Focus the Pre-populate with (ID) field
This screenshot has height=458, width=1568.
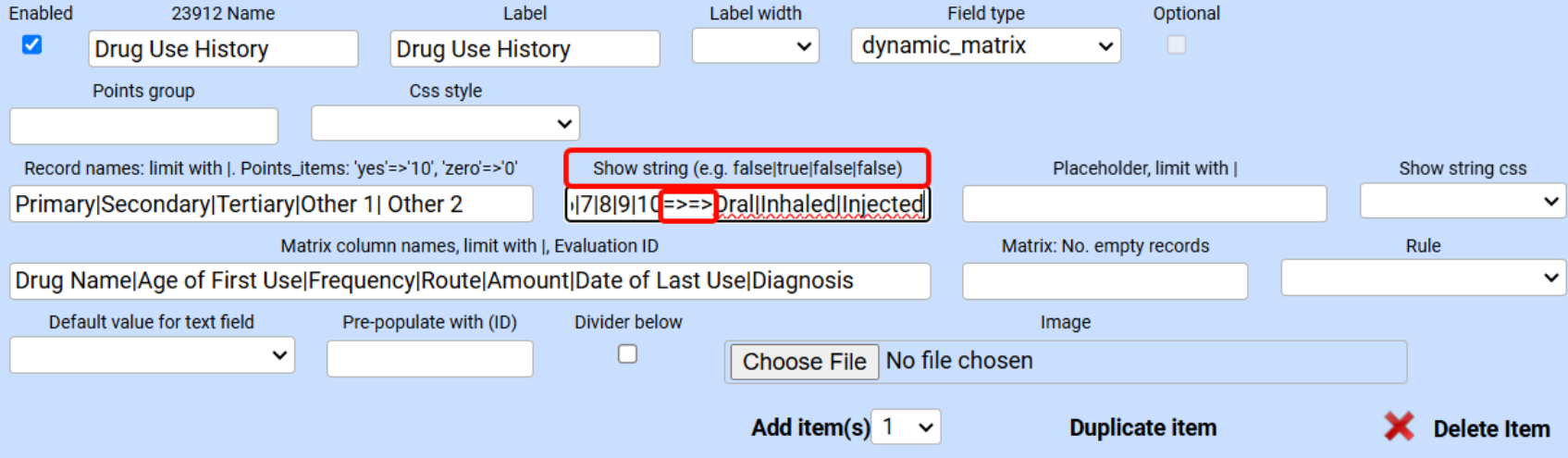click(x=429, y=359)
